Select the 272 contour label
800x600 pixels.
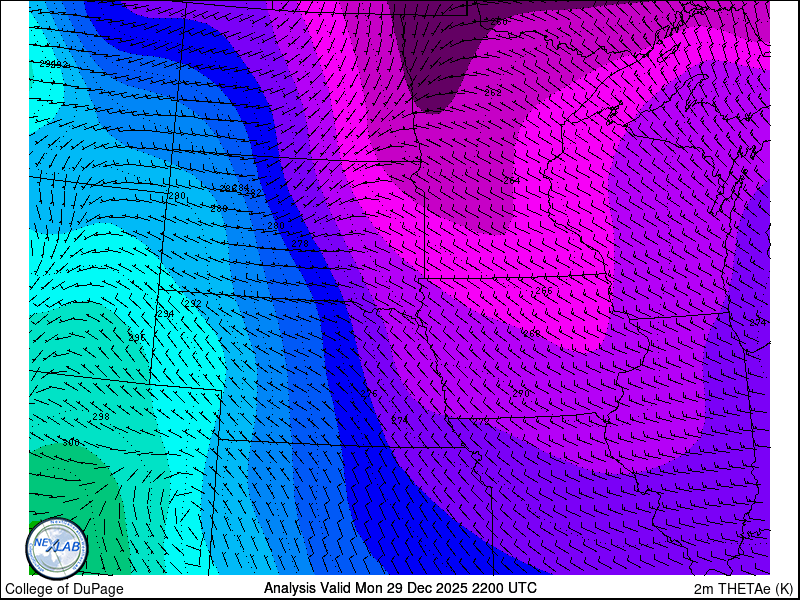tap(481, 421)
